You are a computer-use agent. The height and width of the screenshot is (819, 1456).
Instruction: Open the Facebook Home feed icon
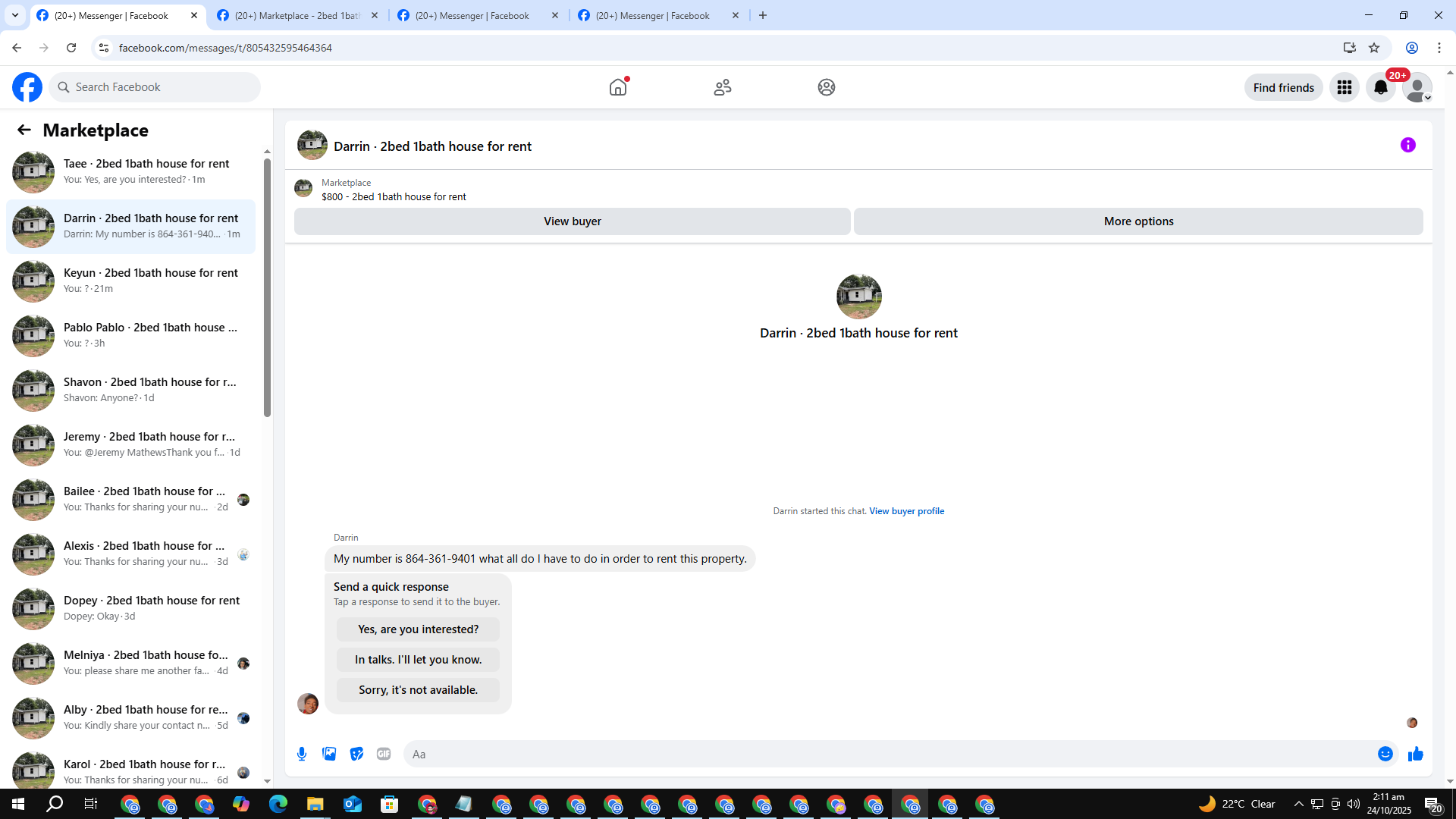pos(618,87)
